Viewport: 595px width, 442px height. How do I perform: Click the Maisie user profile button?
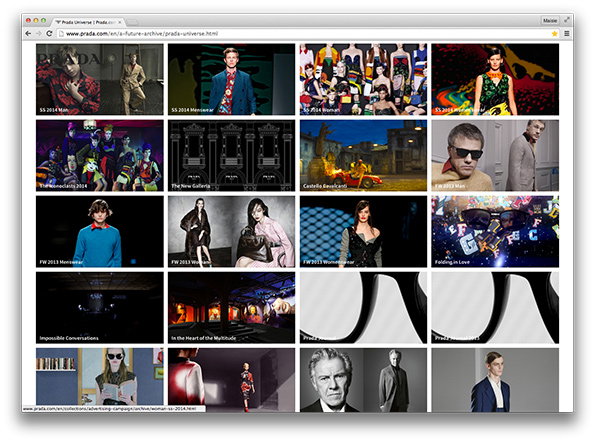(x=549, y=20)
